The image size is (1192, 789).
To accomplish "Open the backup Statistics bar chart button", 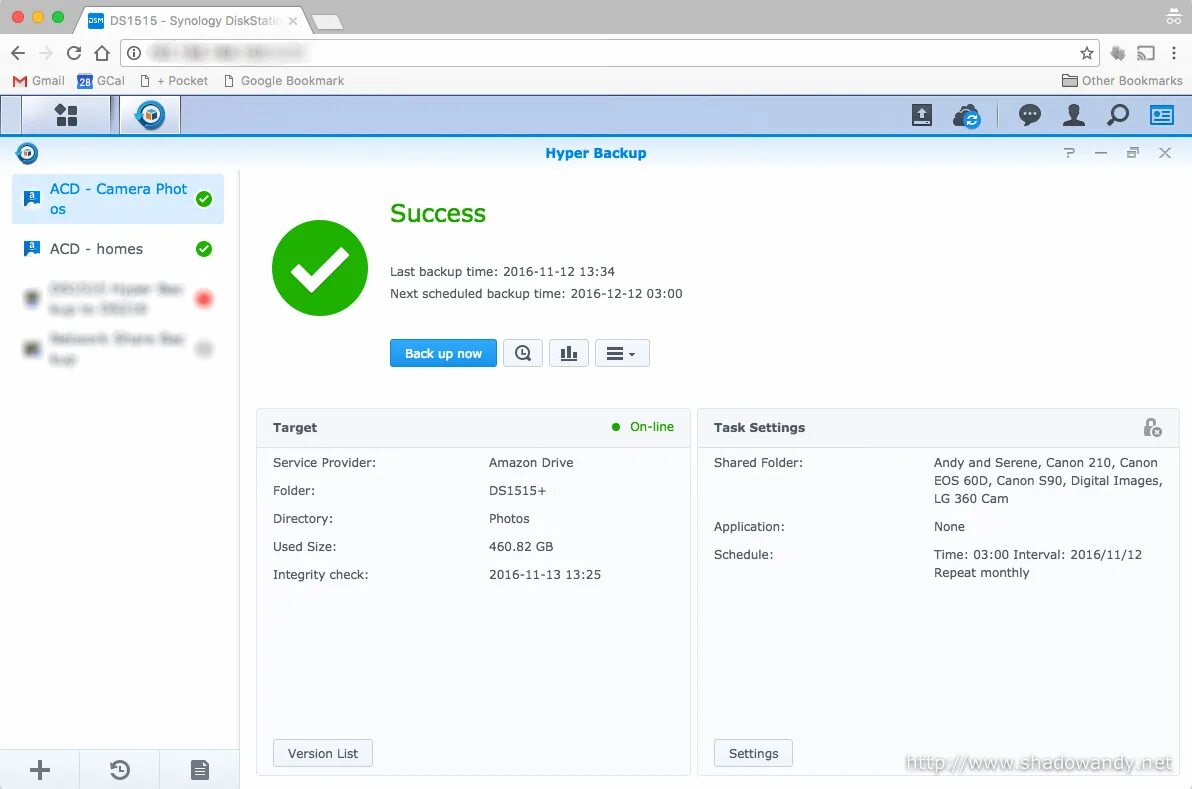I will pos(569,353).
